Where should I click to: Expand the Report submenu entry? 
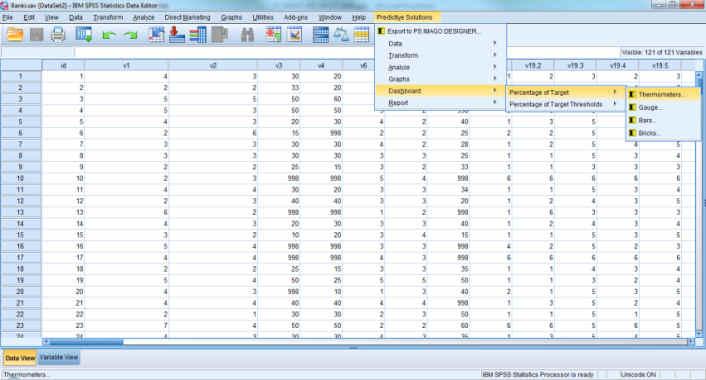coord(440,103)
